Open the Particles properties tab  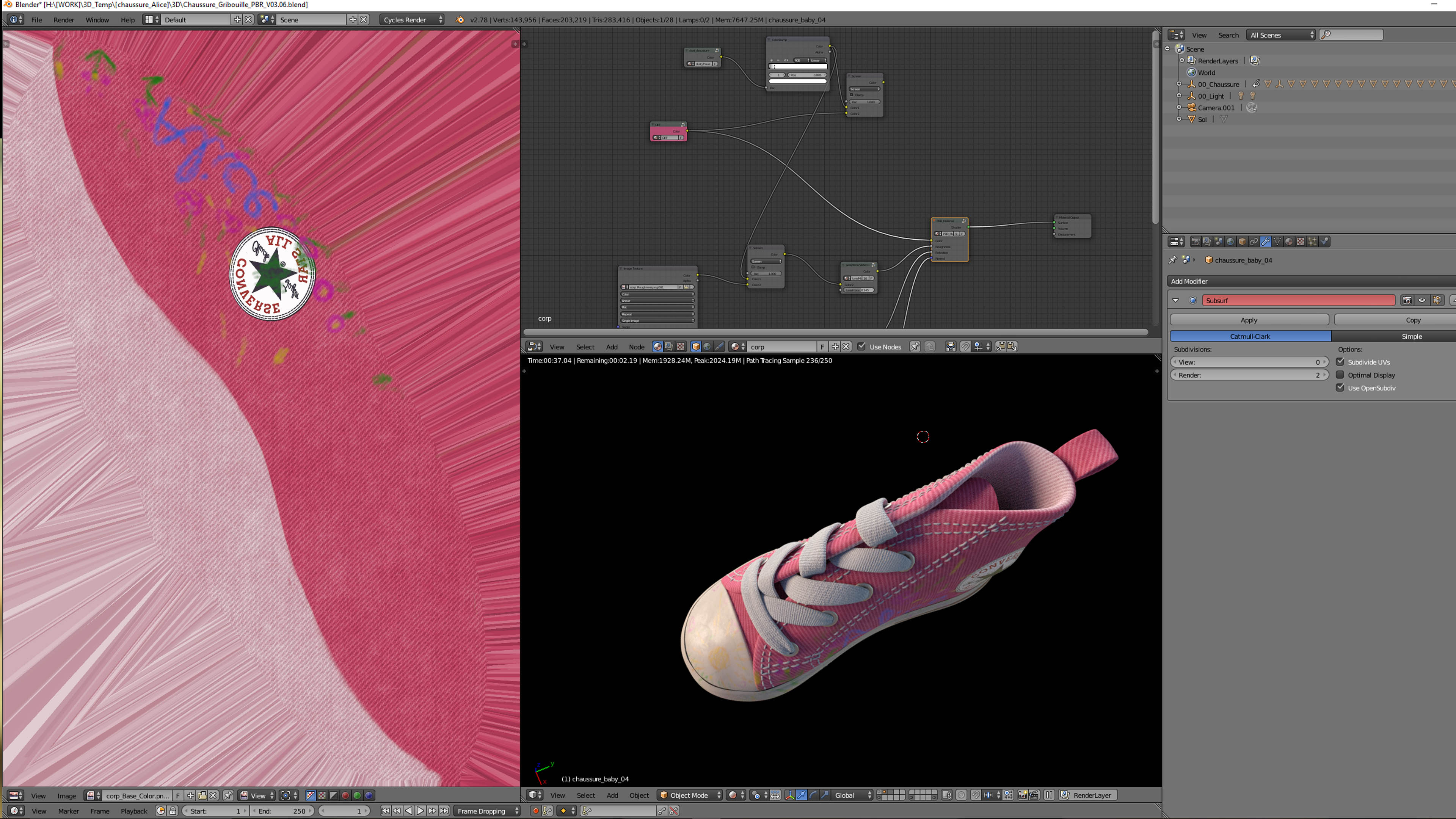click(1312, 242)
